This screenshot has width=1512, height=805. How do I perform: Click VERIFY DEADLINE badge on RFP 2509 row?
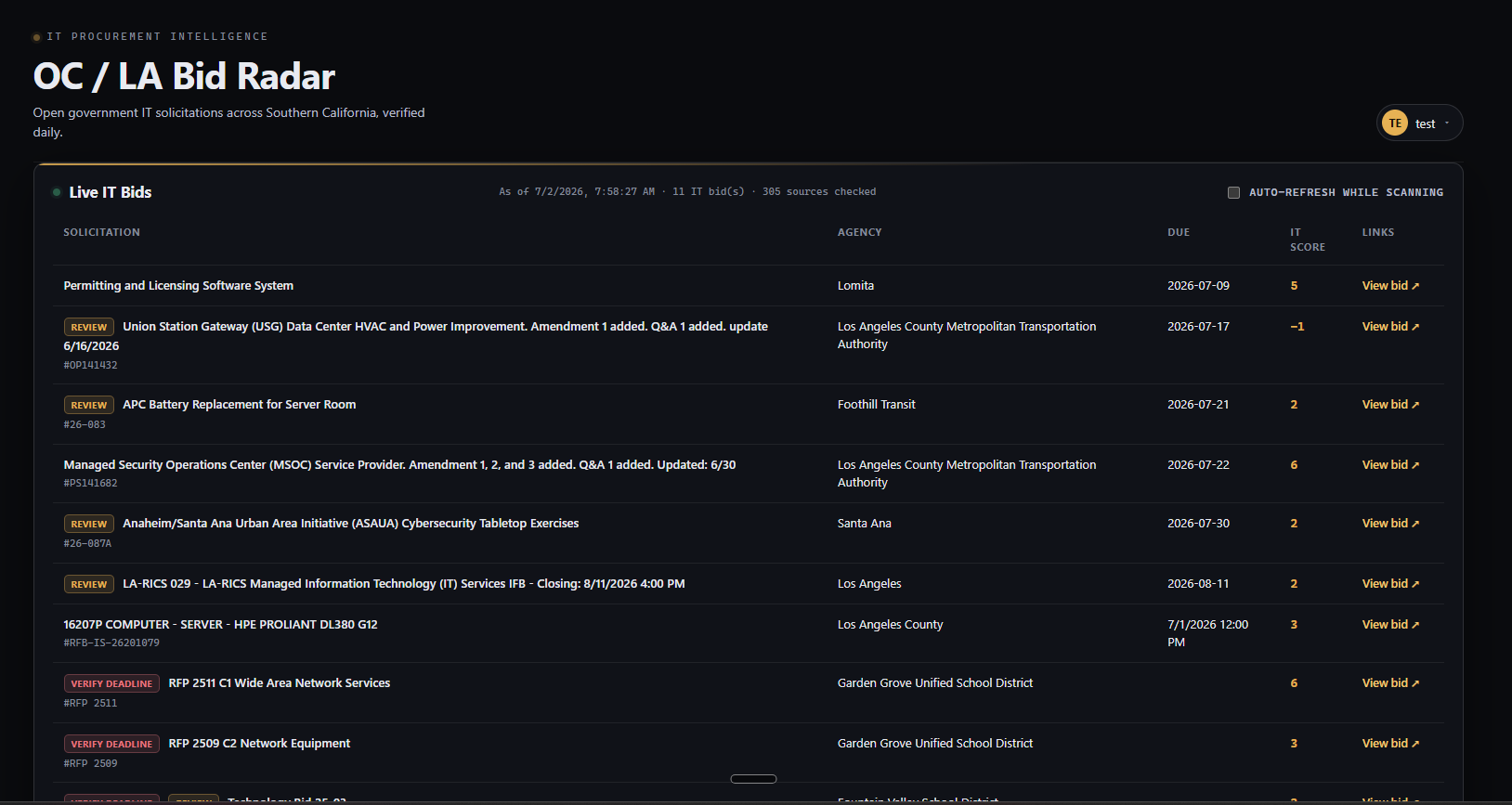pyautogui.click(x=111, y=744)
